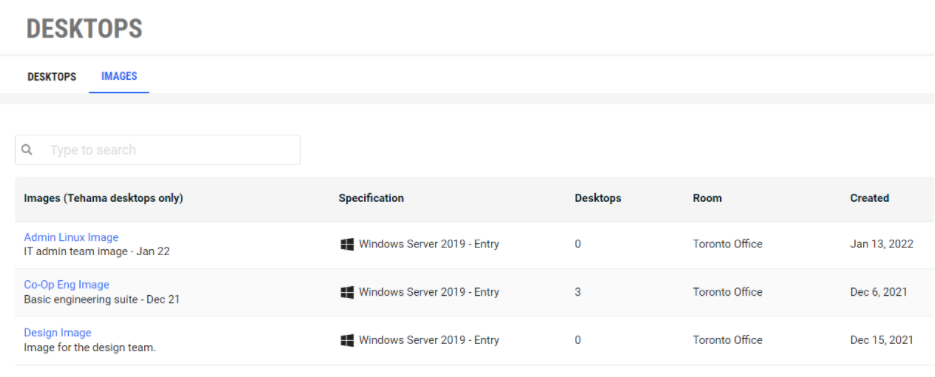Screen dimensions: 935x377
Task: Switch to the Desktops tab
Action: pos(52,77)
